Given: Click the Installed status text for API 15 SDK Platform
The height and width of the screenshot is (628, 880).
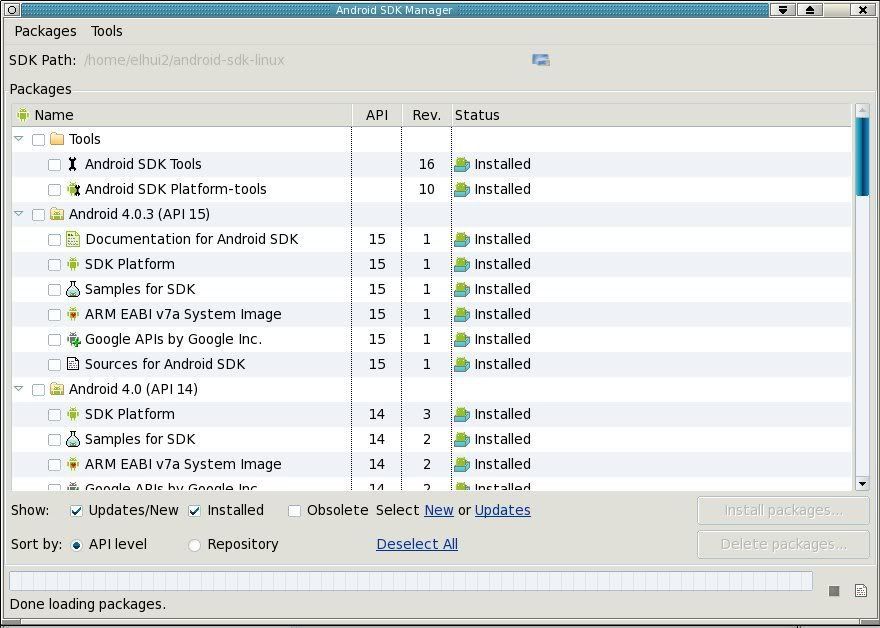Looking at the screenshot, I should pos(502,264).
